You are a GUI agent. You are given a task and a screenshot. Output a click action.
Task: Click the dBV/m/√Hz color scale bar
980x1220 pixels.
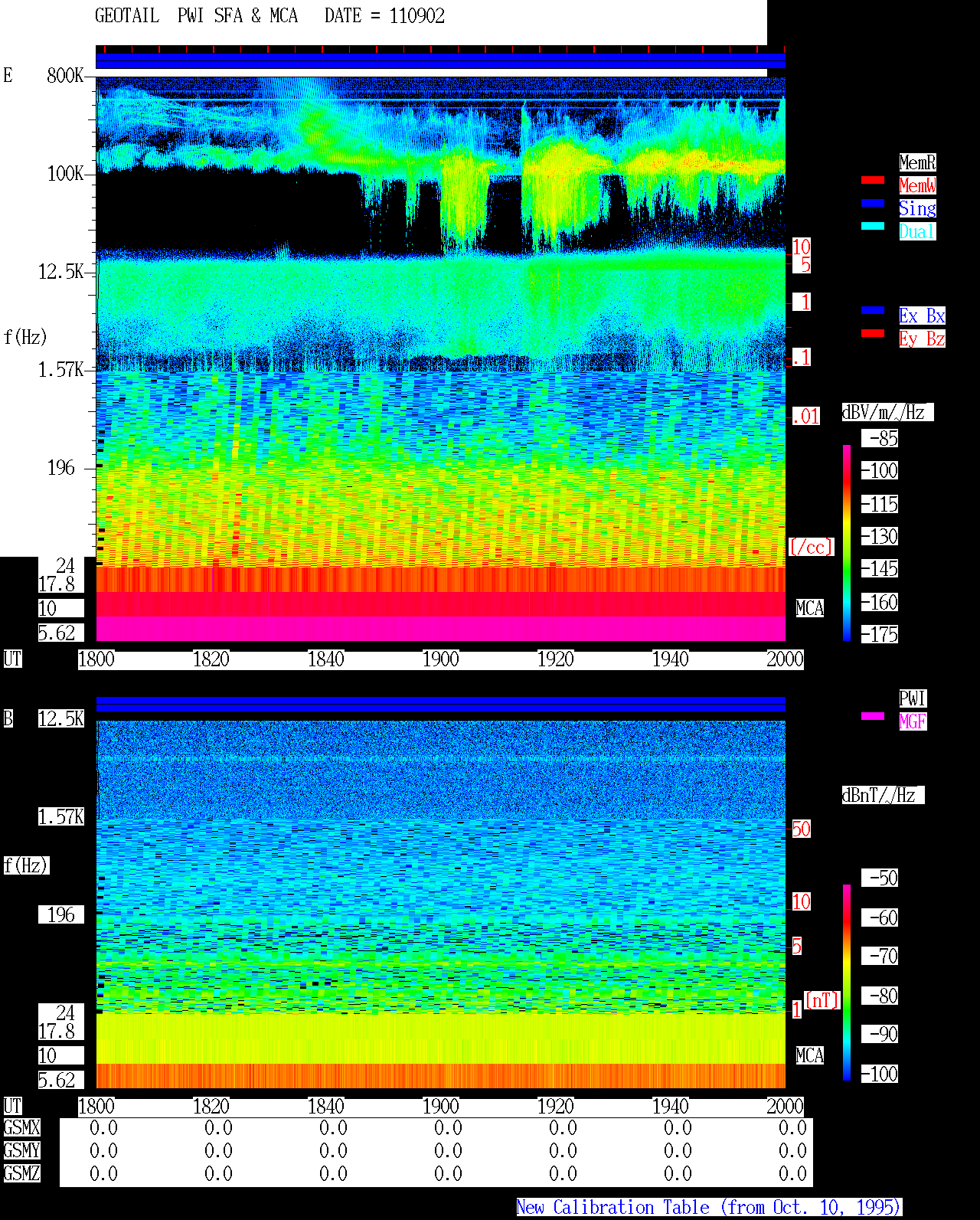click(x=847, y=542)
